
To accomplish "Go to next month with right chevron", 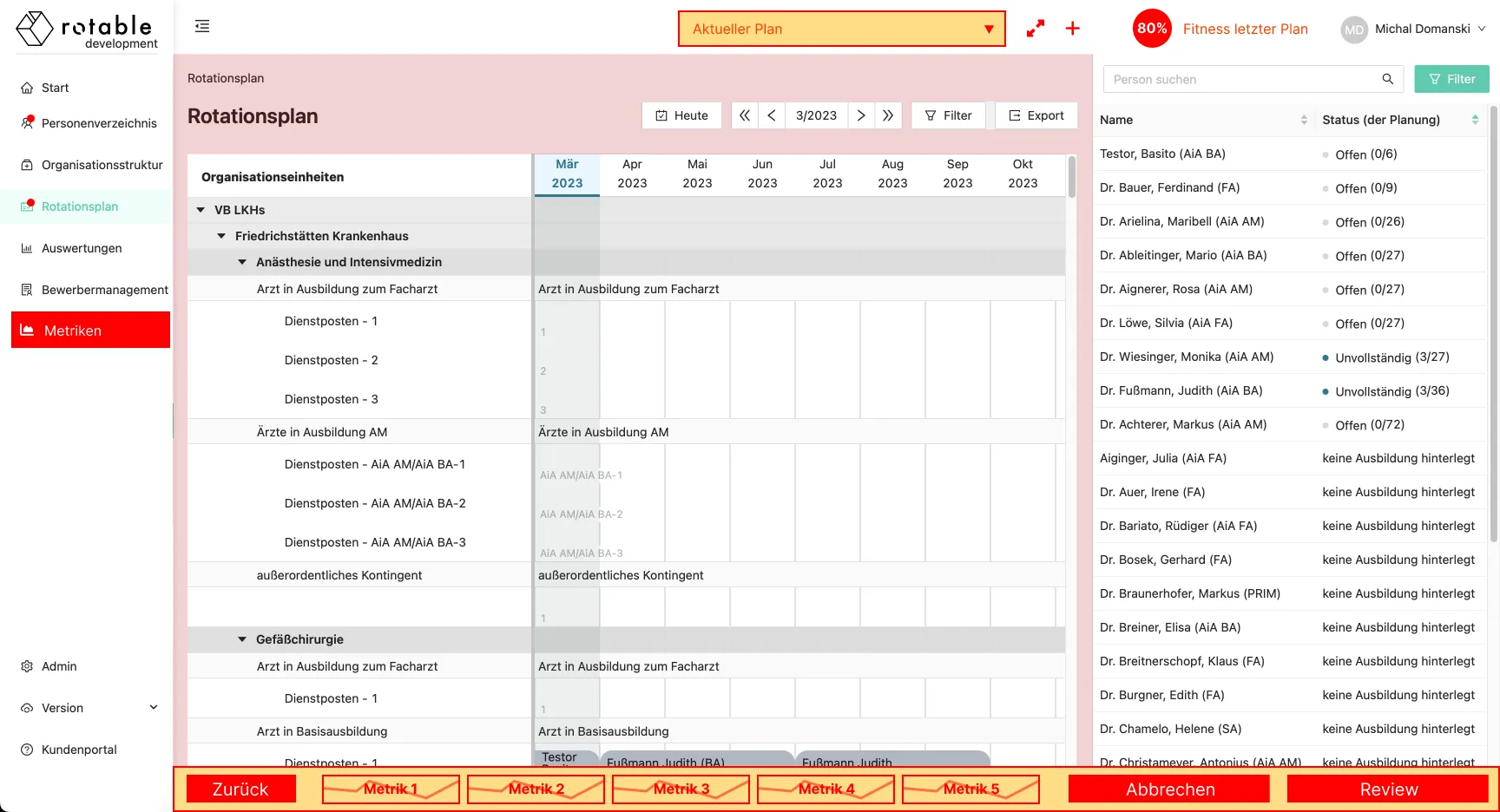I will click(860, 115).
